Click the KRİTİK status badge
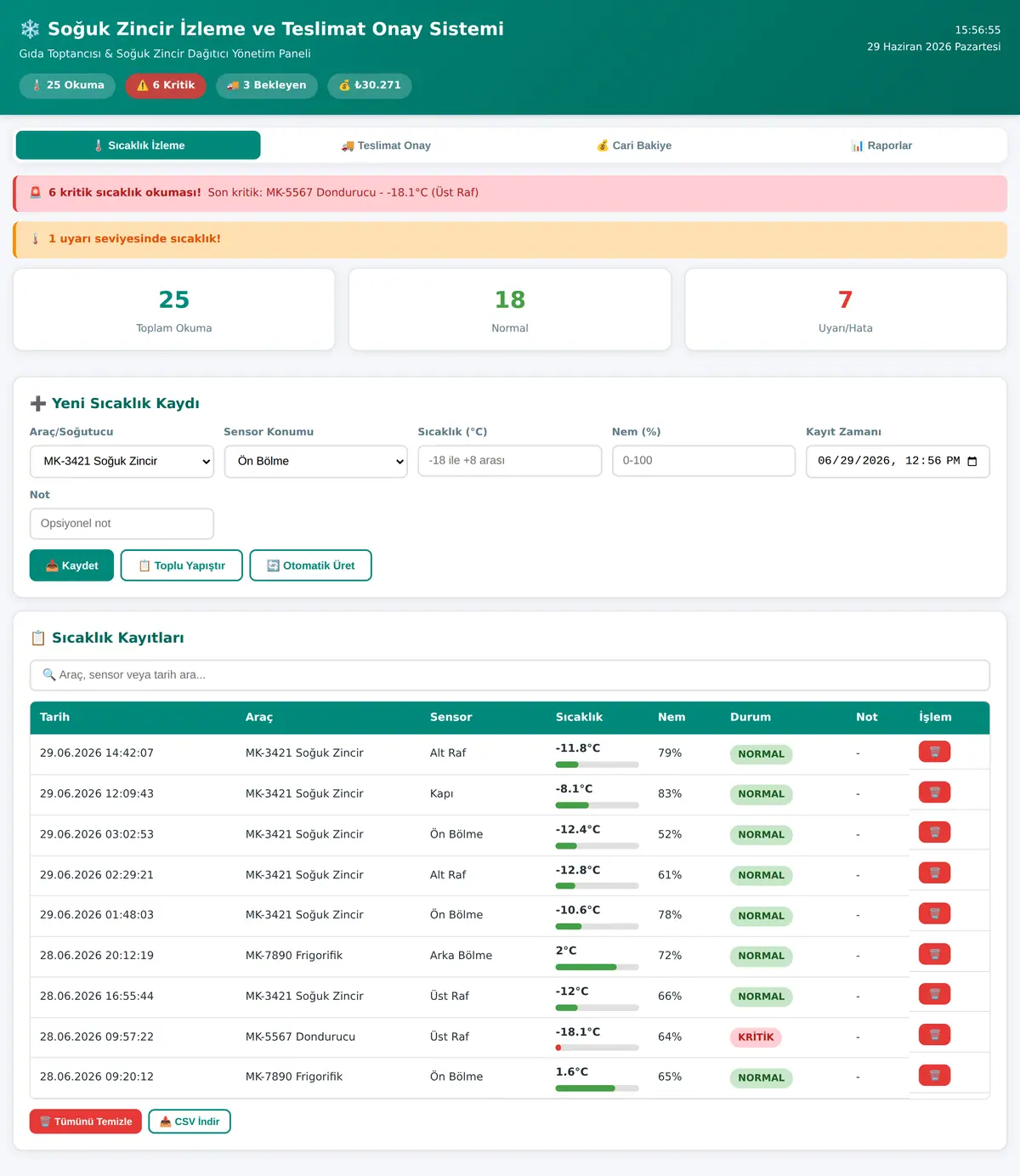1020x1176 pixels. pyautogui.click(x=756, y=1037)
